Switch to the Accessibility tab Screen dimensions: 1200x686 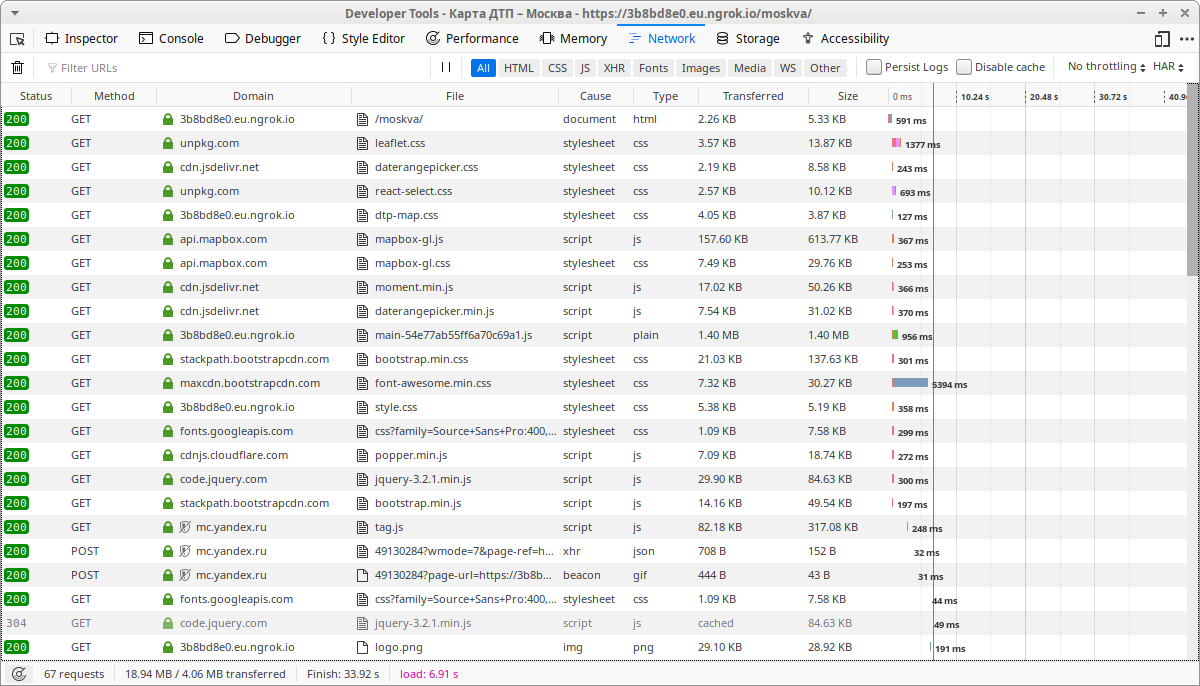coord(845,39)
